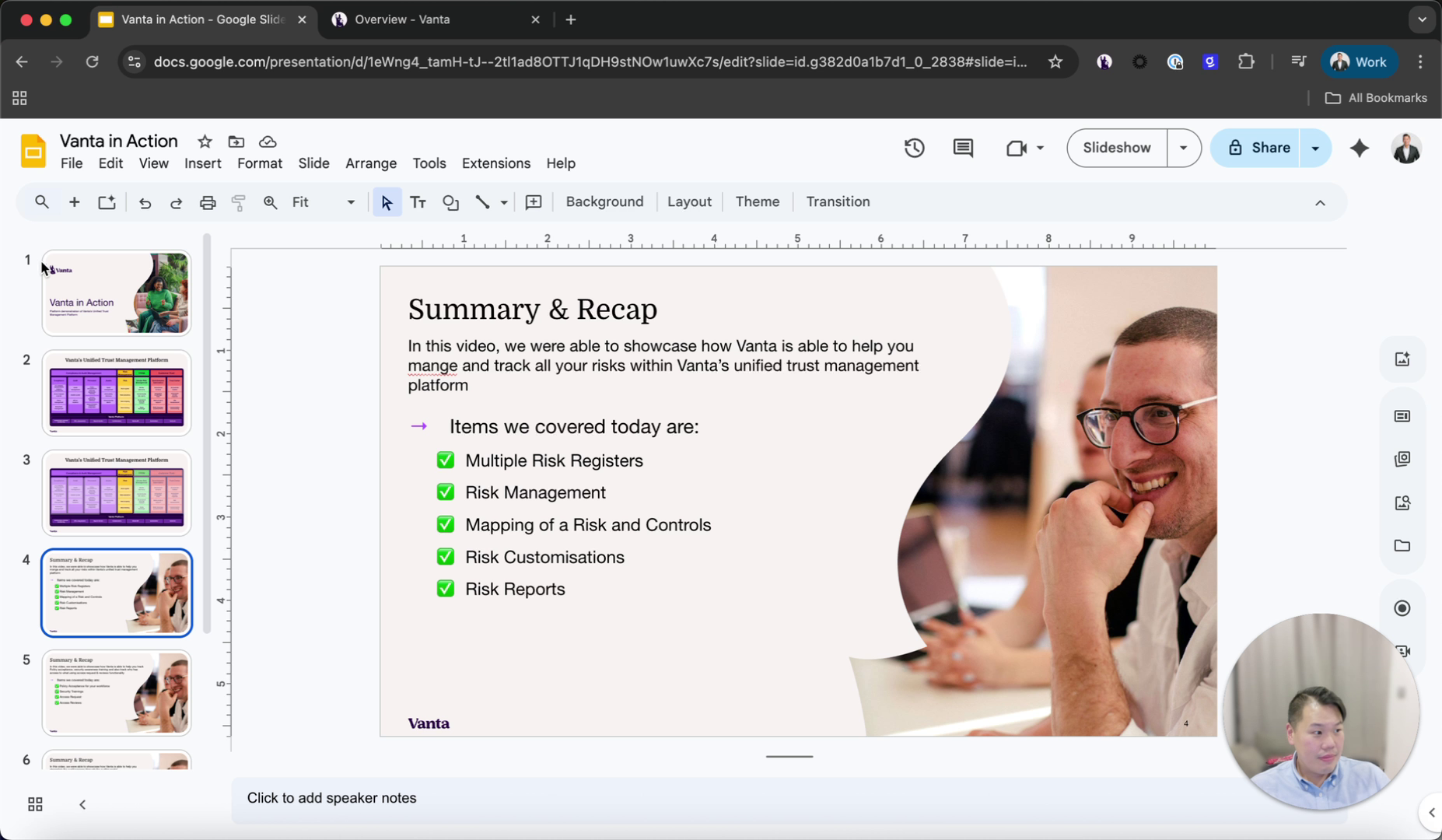Click the new slide plus icon

pyautogui.click(x=74, y=201)
